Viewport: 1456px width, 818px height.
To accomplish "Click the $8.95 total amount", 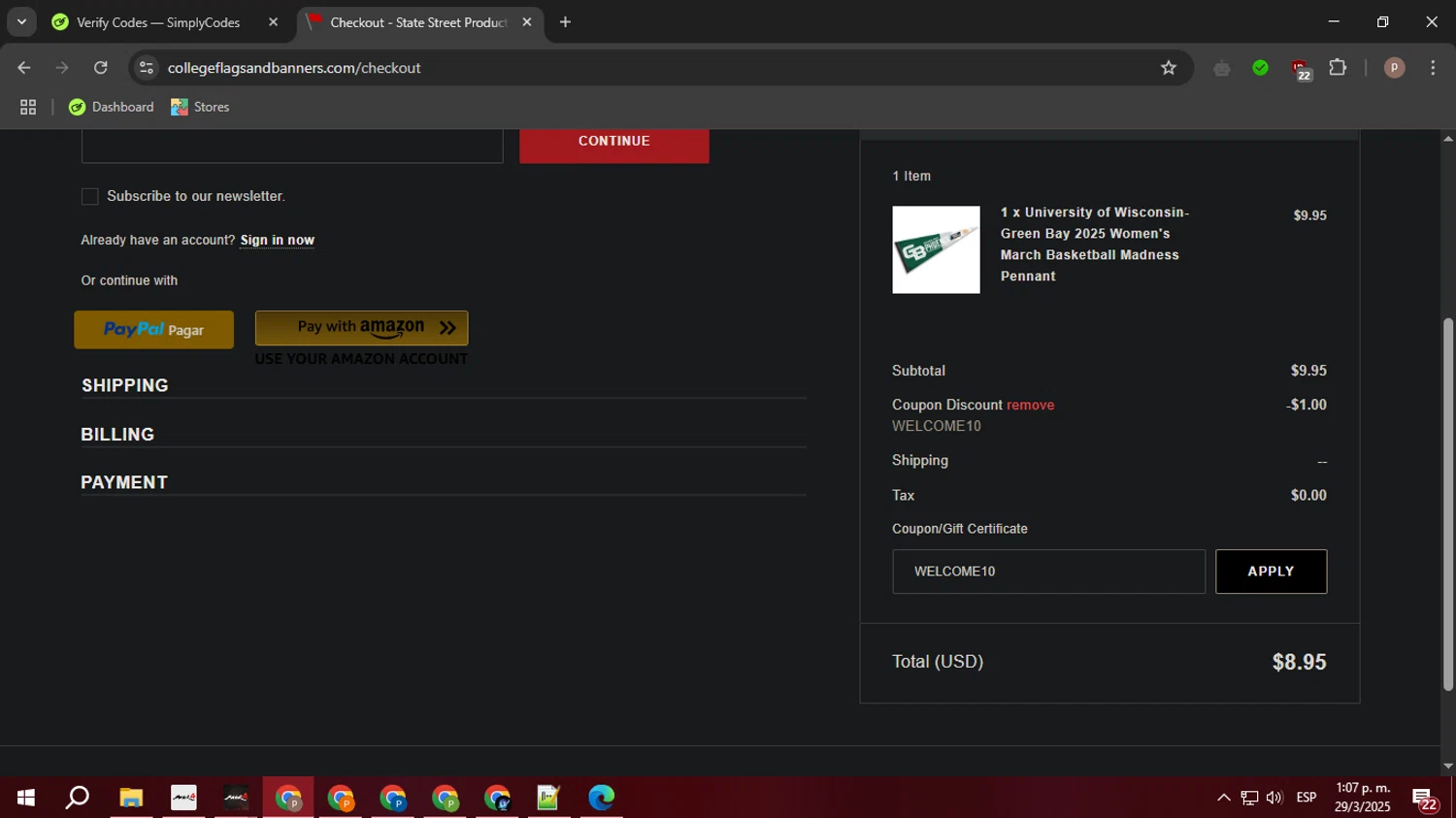I will tap(1299, 662).
